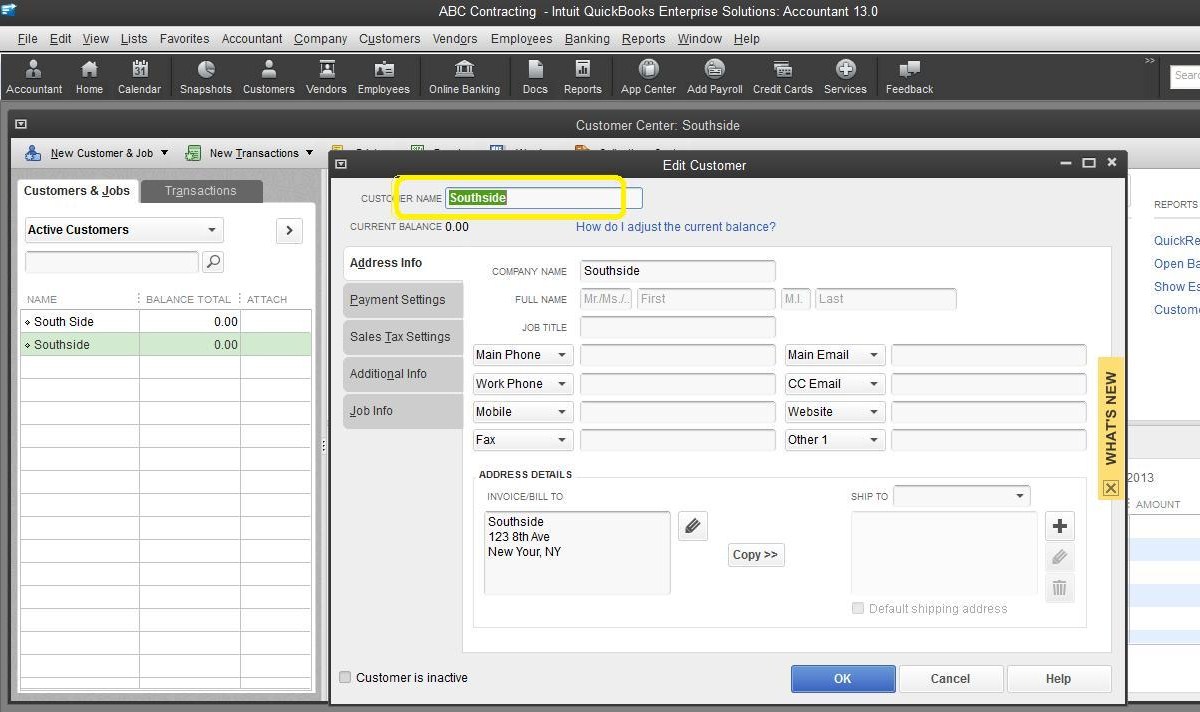
Task: Open the Lists menu
Action: click(x=134, y=38)
